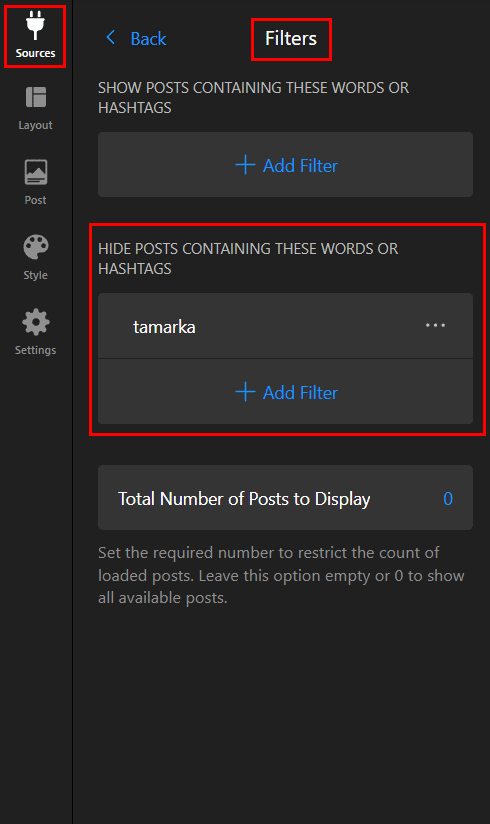Switch to the Style tab label
The width and height of the screenshot is (490, 824).
35,275
